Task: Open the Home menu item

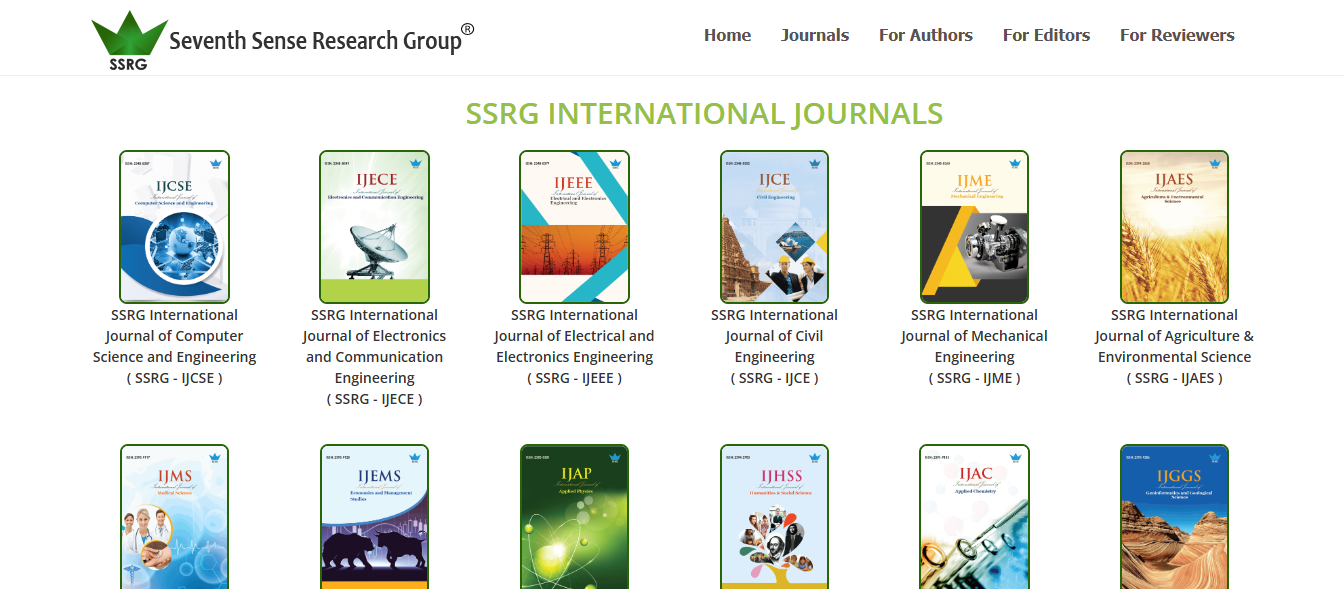Action: [x=727, y=35]
